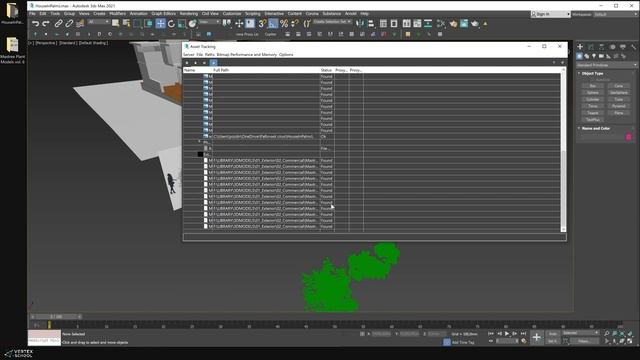
Task: Select the Shapes category icon
Action: 587,56
